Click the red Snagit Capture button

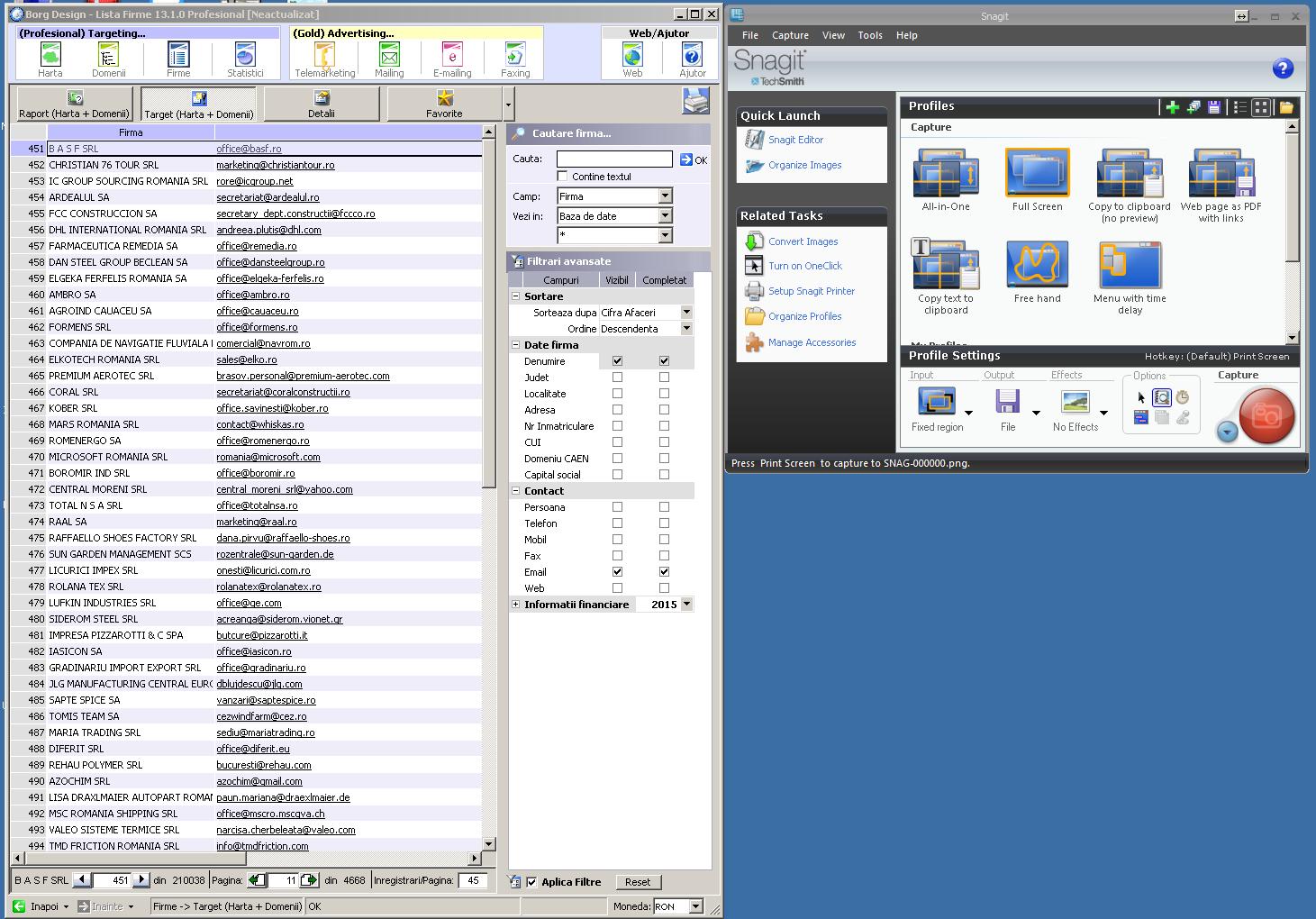click(1266, 415)
